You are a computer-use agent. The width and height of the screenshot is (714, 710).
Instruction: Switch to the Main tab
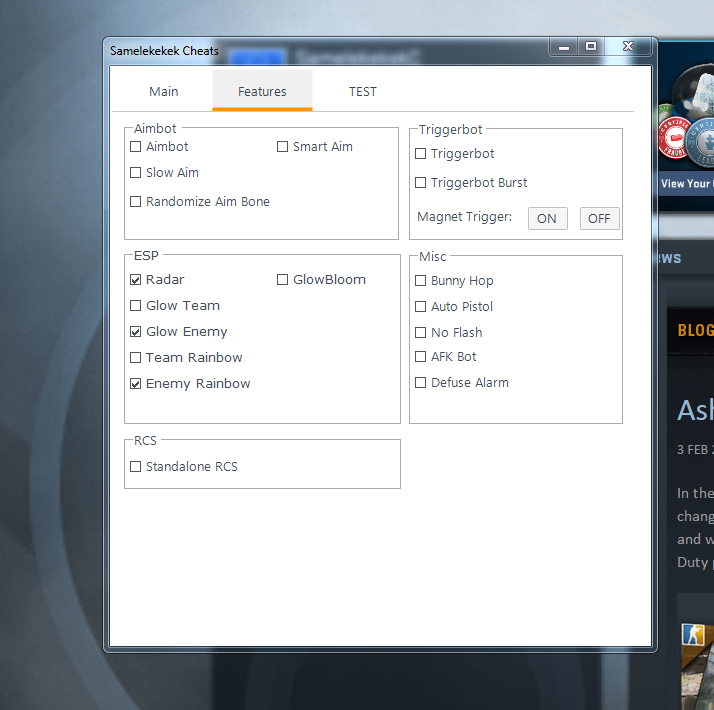tap(163, 92)
